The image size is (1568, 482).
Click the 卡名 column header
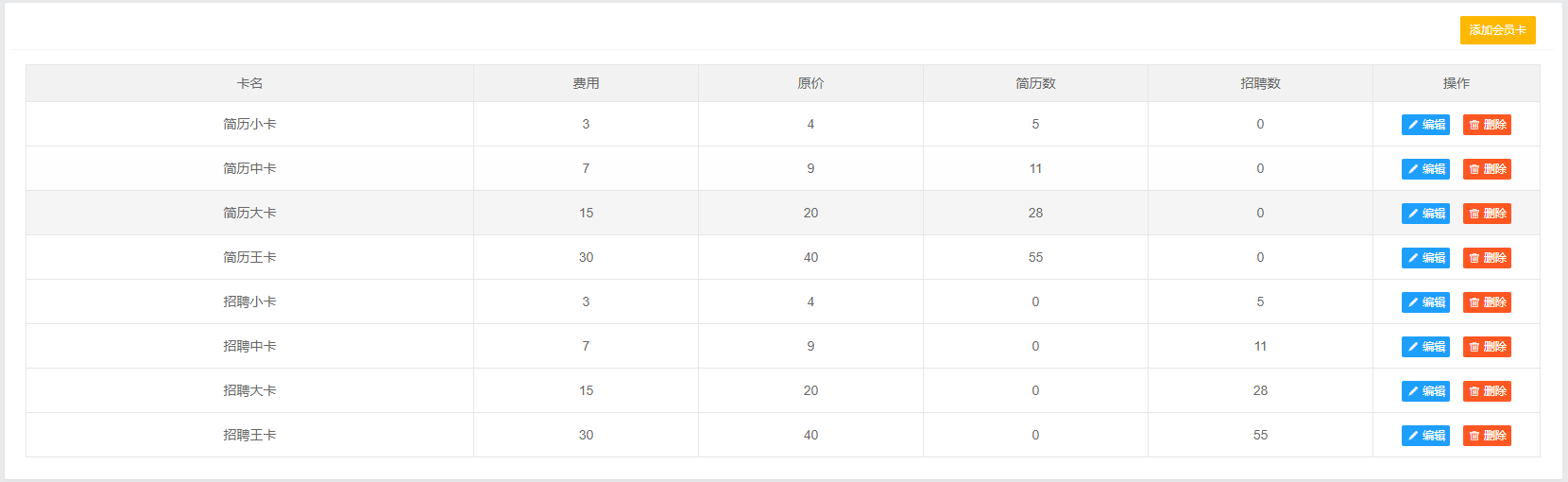point(249,83)
